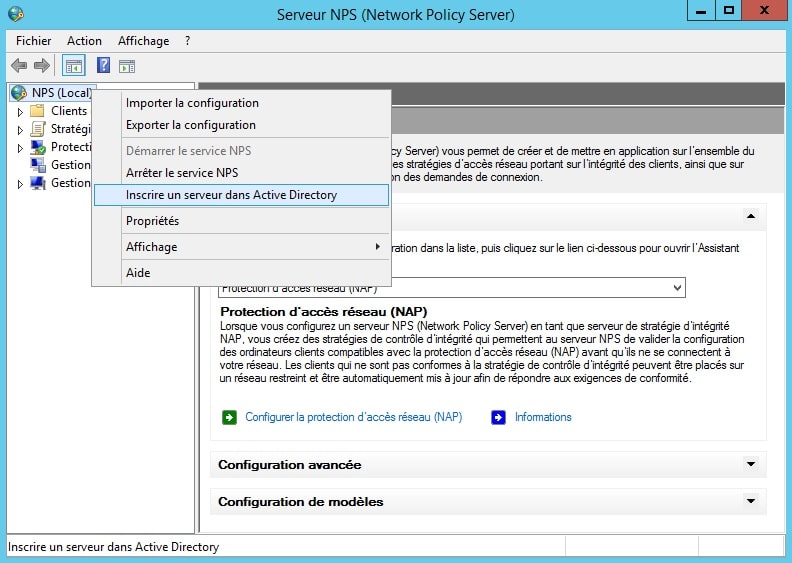Expand the Clients tree node
The width and height of the screenshot is (792, 563).
coord(20,112)
